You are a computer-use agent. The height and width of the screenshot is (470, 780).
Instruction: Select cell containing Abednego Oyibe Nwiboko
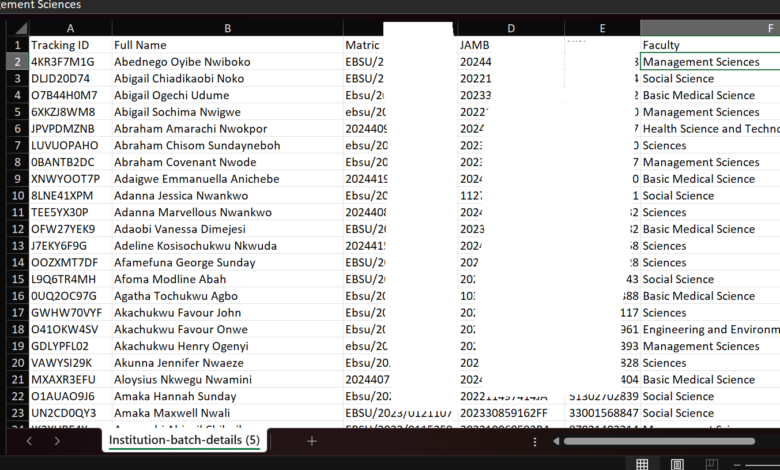click(x=227, y=62)
